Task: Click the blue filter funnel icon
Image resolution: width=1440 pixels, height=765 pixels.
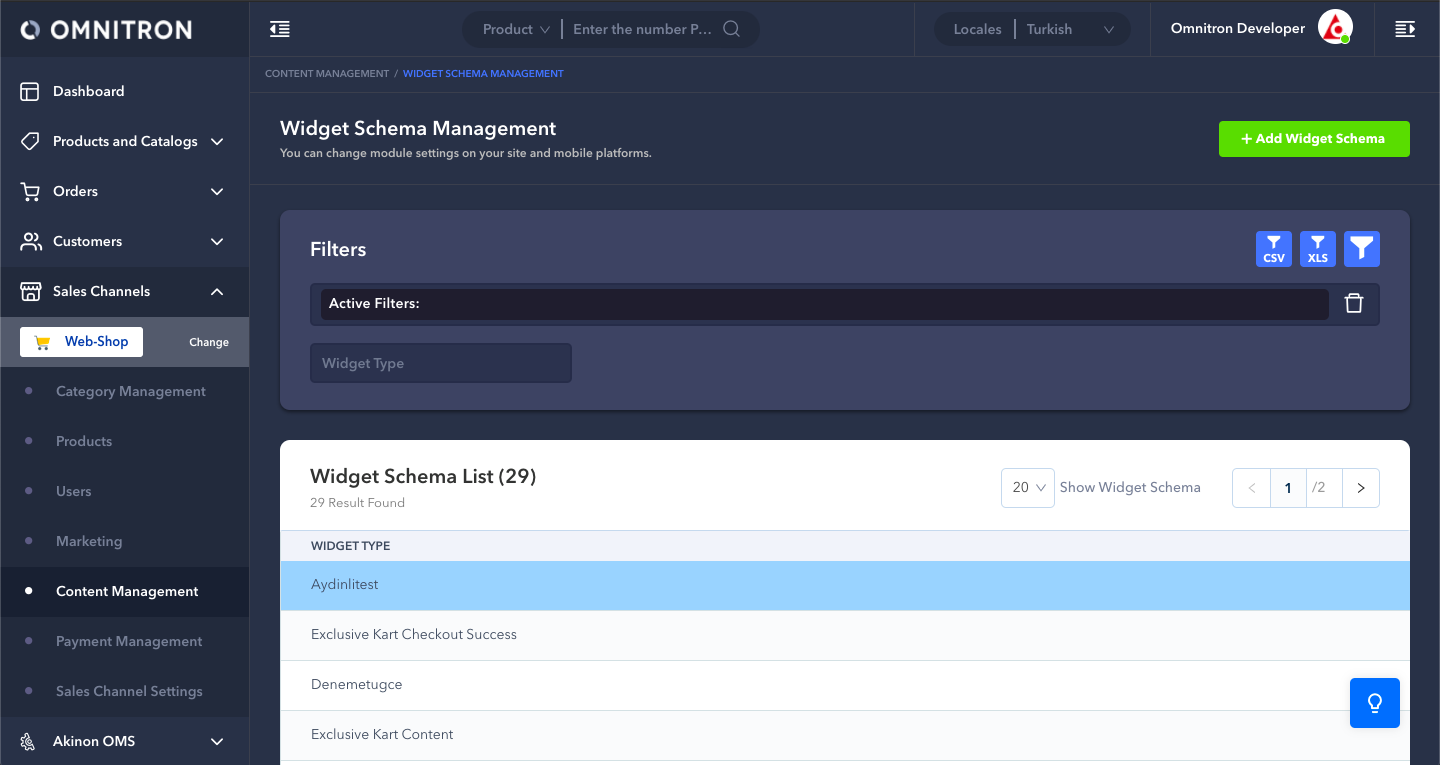Action: tap(1361, 249)
